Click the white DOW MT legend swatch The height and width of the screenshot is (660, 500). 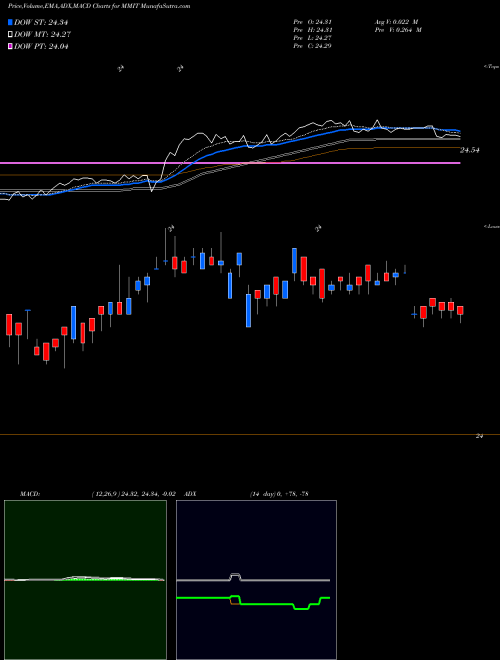click(10, 35)
